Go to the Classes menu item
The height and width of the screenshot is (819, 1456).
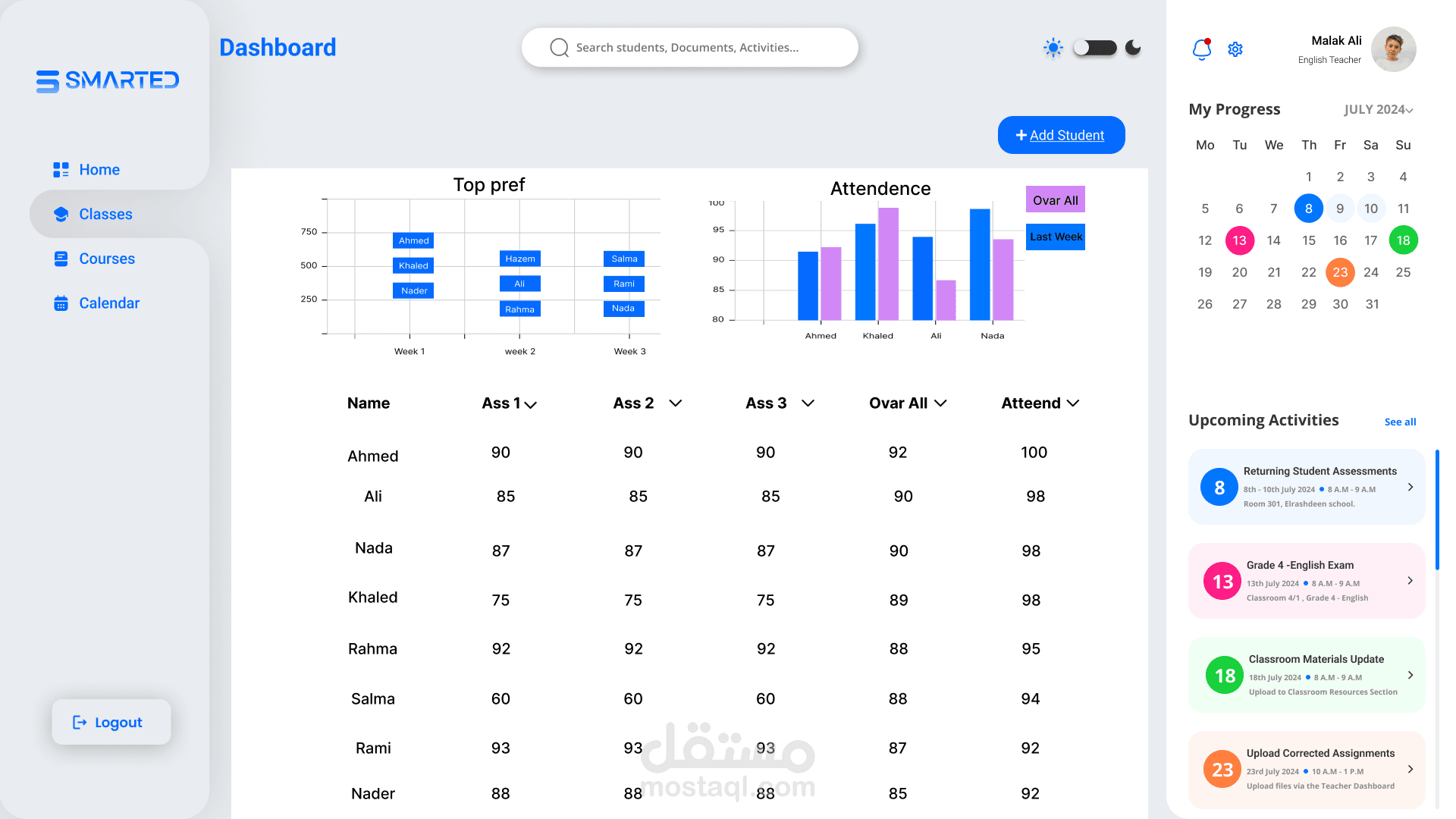click(x=105, y=215)
